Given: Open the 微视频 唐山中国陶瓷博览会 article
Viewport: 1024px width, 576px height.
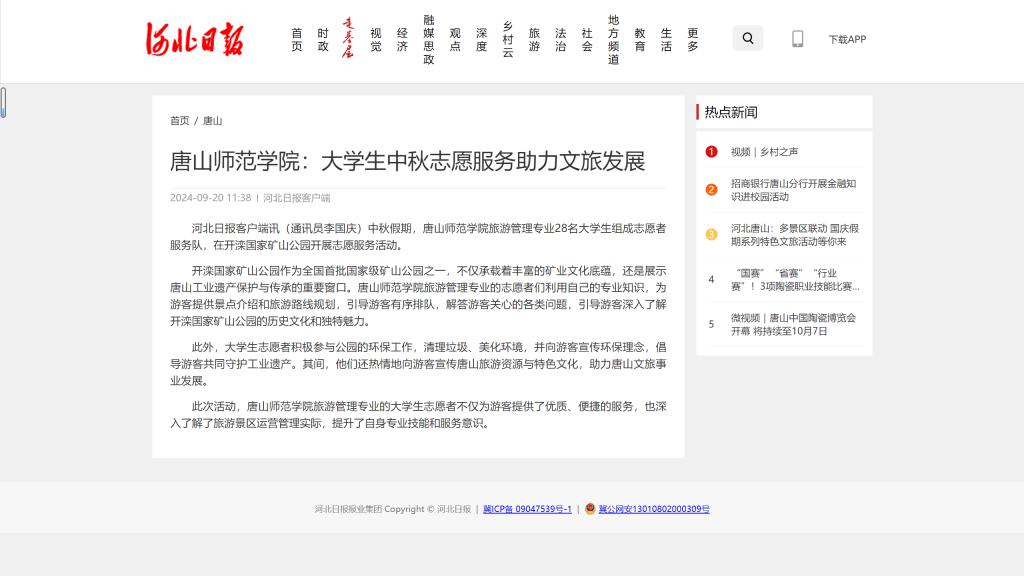Looking at the screenshot, I should coord(793,324).
